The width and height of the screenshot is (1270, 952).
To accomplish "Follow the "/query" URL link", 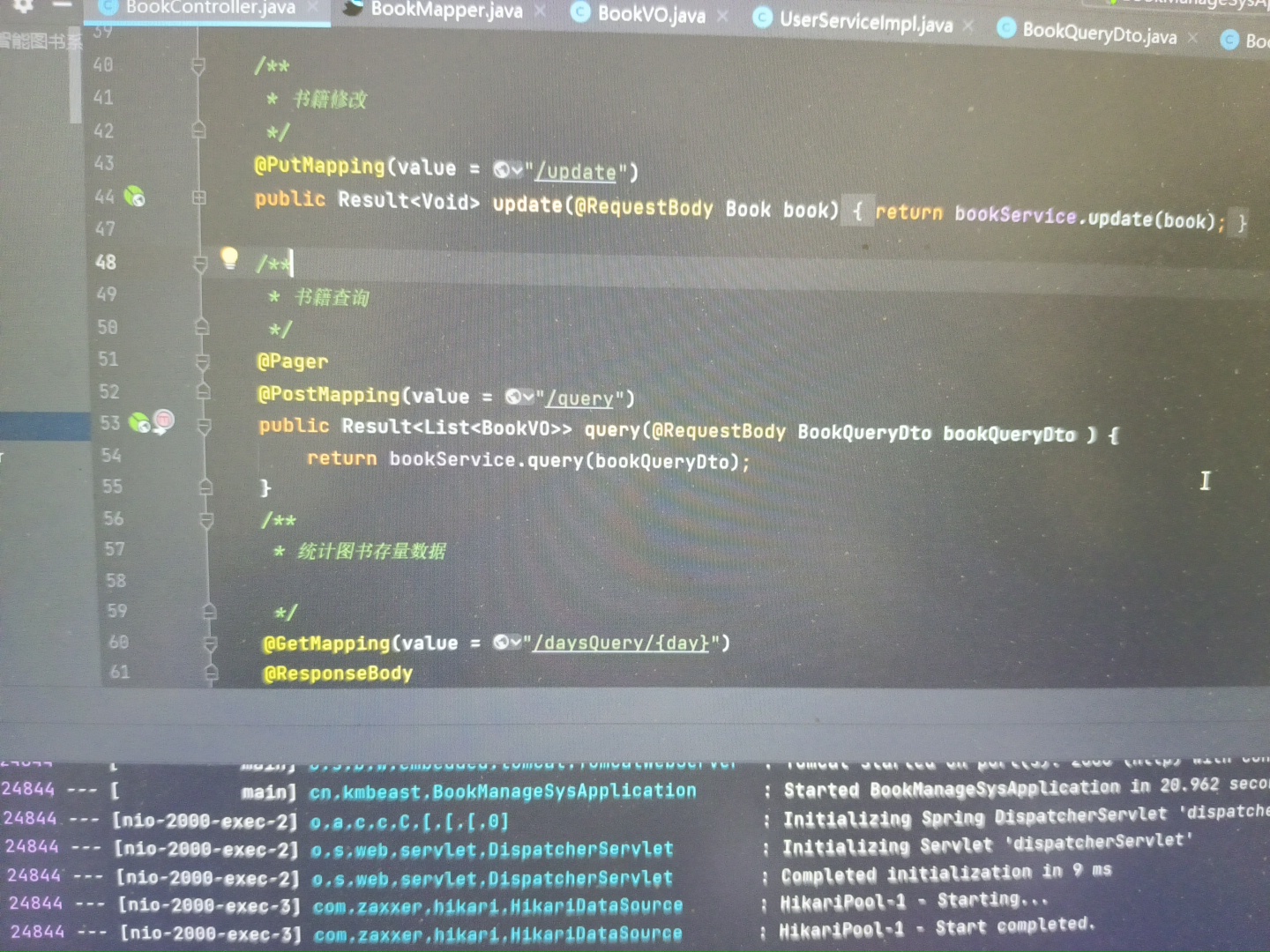I will click(x=579, y=398).
